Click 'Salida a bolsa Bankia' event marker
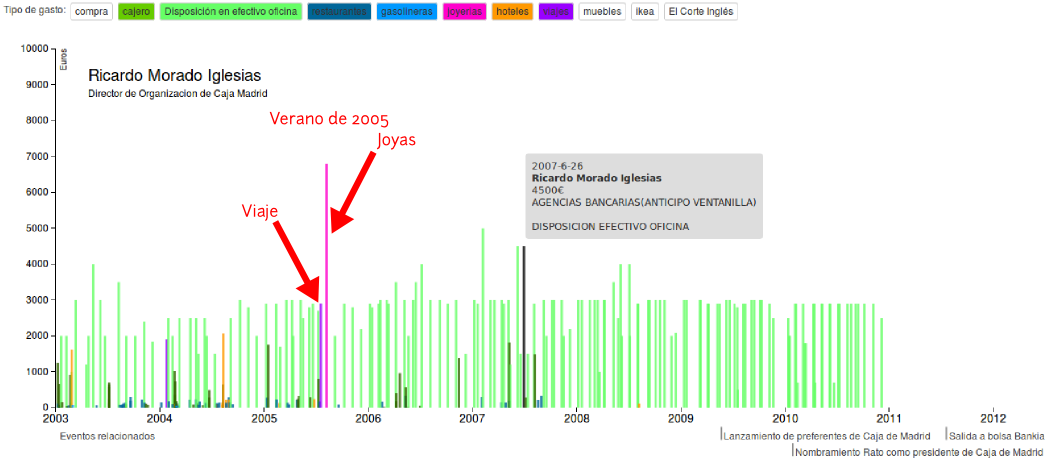The width and height of the screenshot is (1052, 466). pos(996,436)
